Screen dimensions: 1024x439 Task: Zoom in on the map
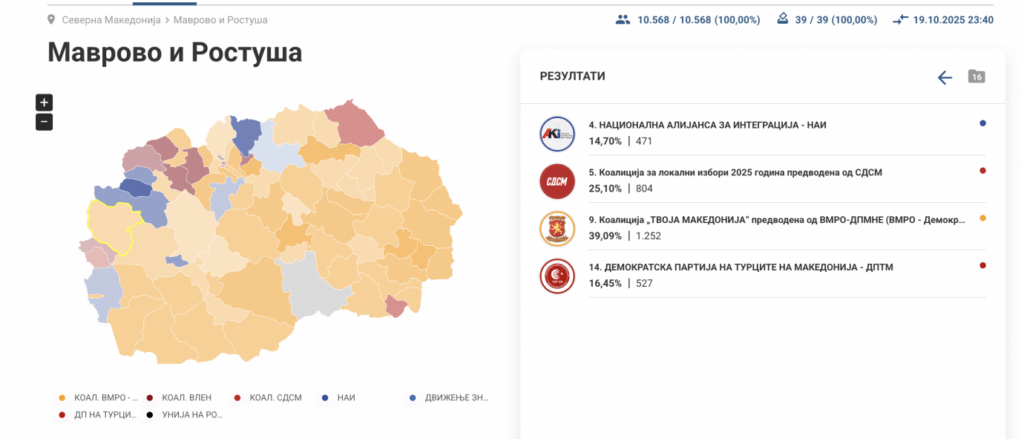44,102
